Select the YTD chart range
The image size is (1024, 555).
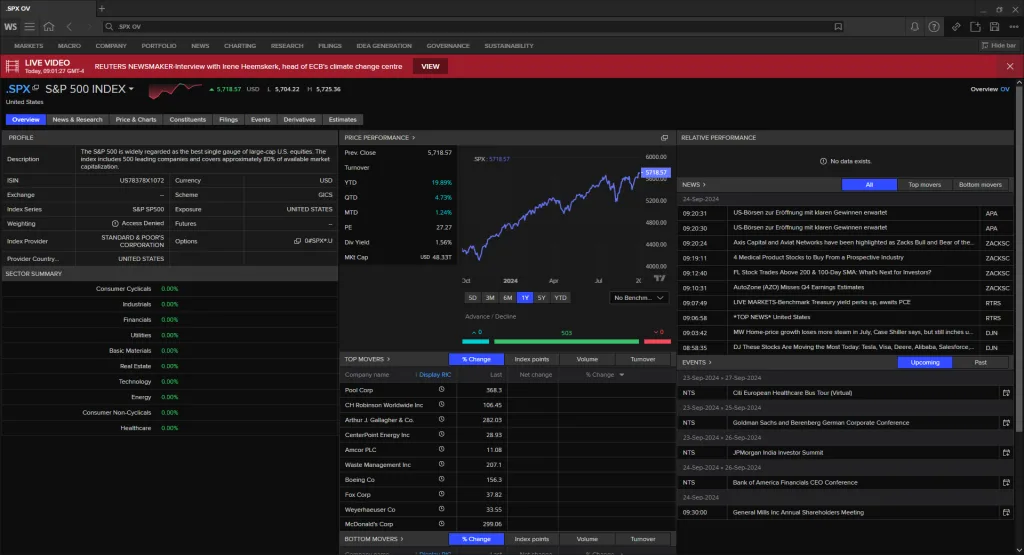(x=560, y=298)
